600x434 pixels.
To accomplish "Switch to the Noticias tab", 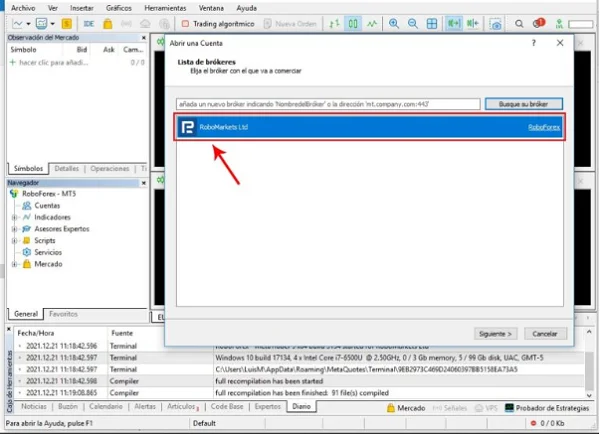I will pos(34,406).
